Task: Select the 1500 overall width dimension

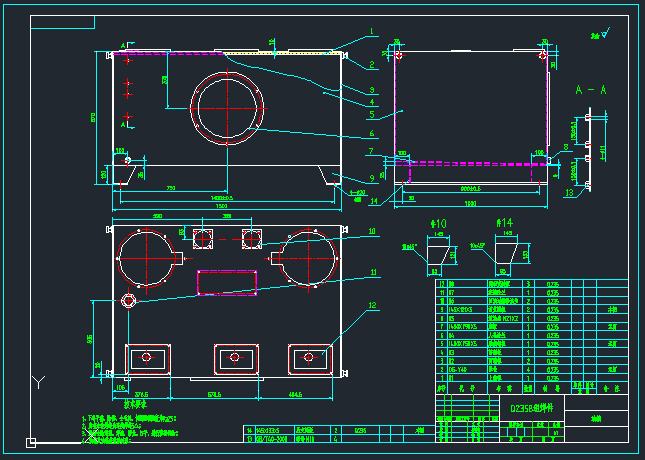Action: tap(221, 206)
